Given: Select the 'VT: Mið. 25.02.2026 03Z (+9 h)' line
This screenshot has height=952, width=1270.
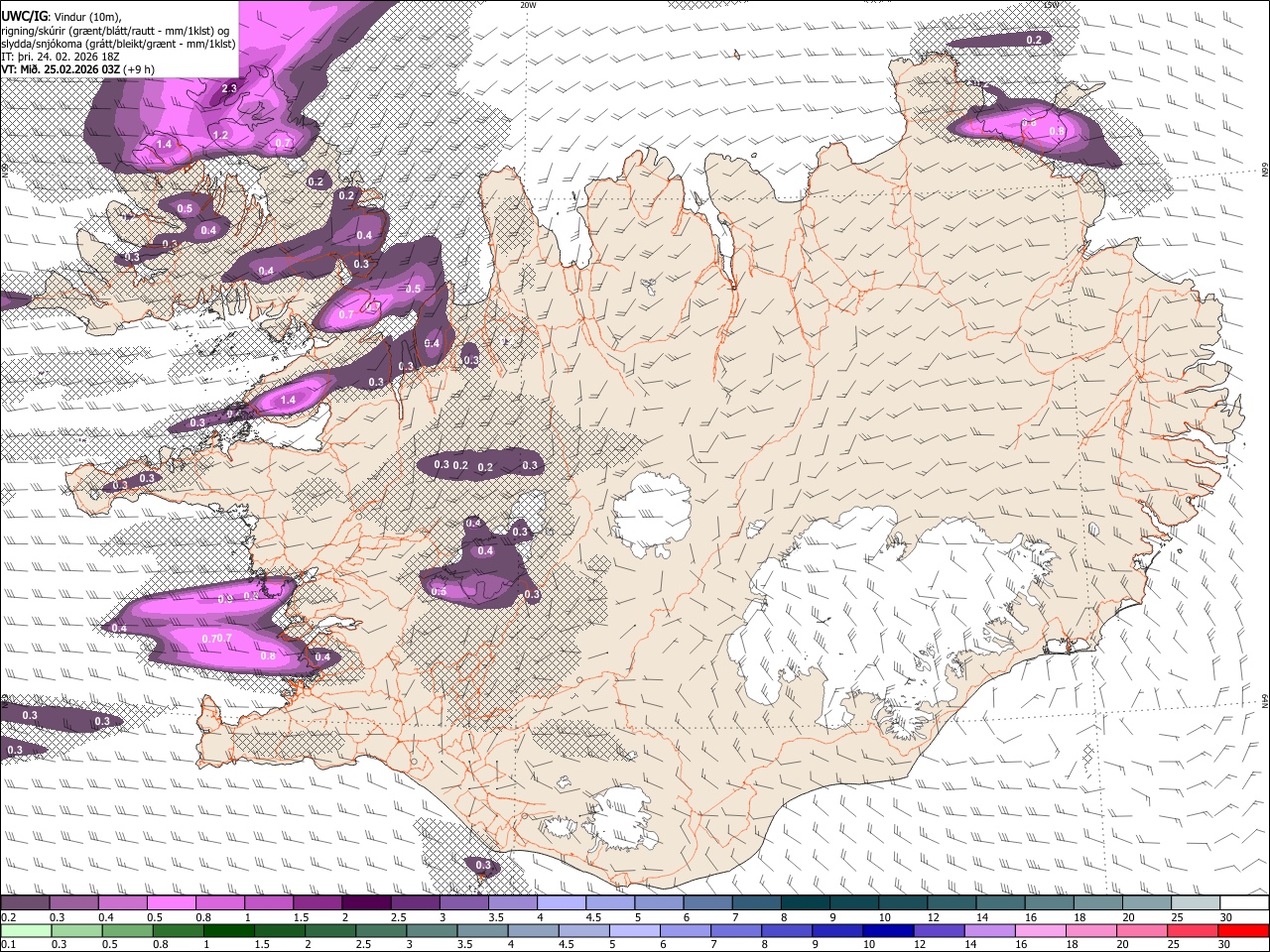Looking at the screenshot, I should pos(77,69).
